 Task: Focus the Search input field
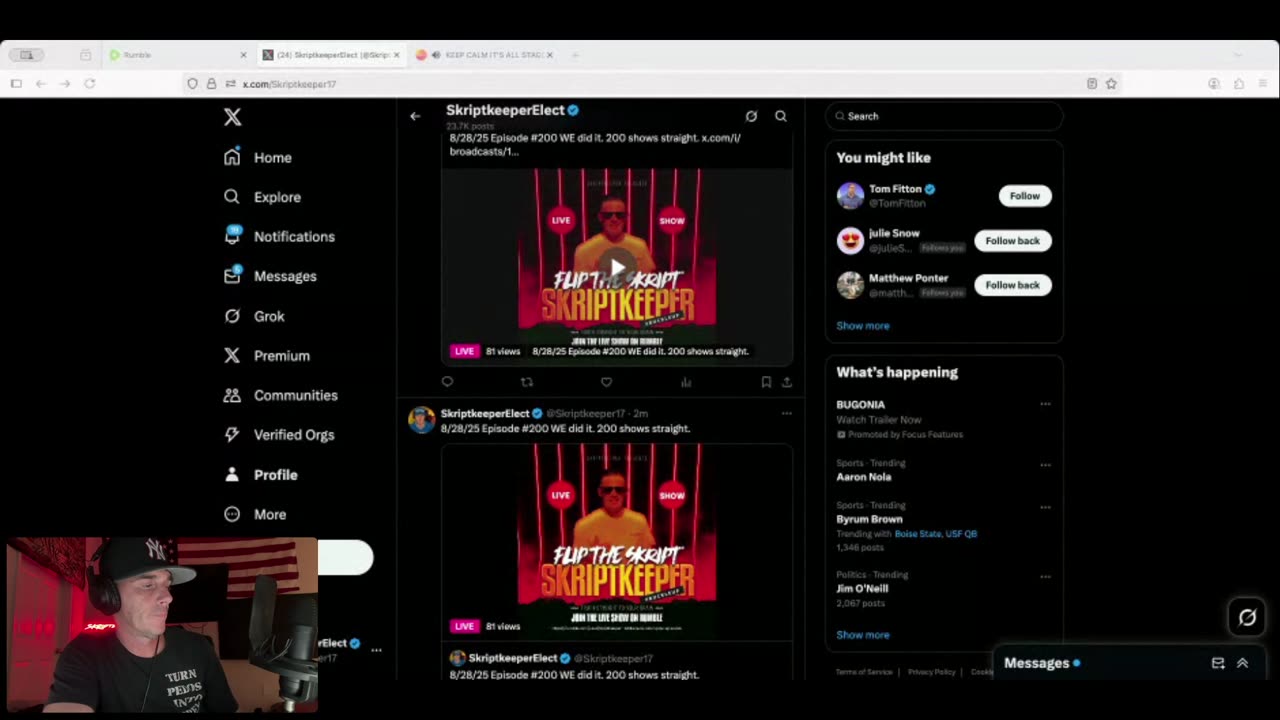tap(944, 116)
